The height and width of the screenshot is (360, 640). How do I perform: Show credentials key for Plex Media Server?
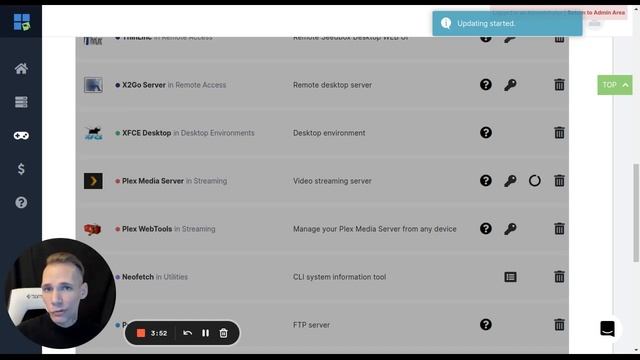pyautogui.click(x=510, y=180)
